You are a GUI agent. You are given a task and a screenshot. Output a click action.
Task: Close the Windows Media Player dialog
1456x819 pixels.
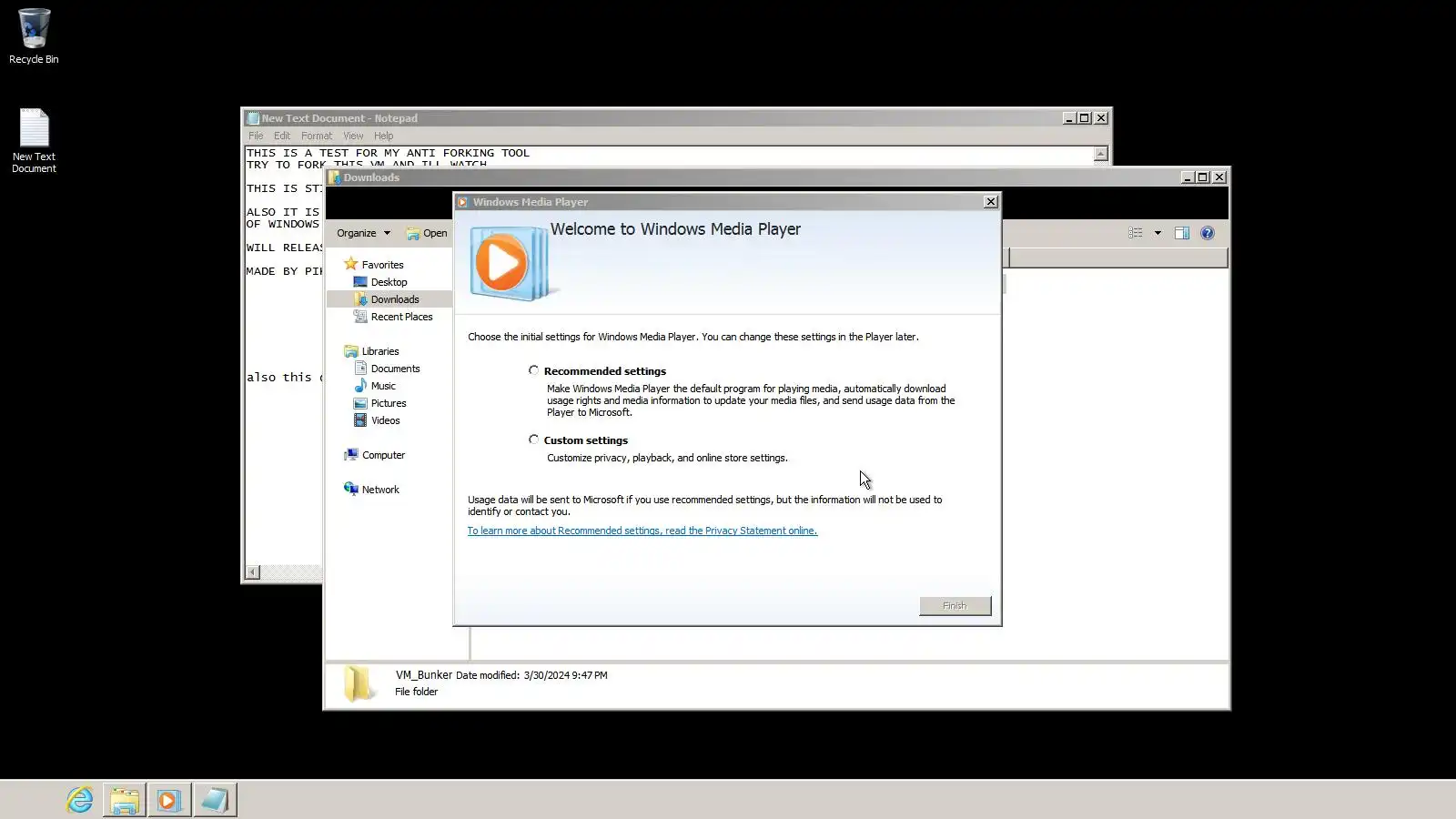[x=990, y=202]
